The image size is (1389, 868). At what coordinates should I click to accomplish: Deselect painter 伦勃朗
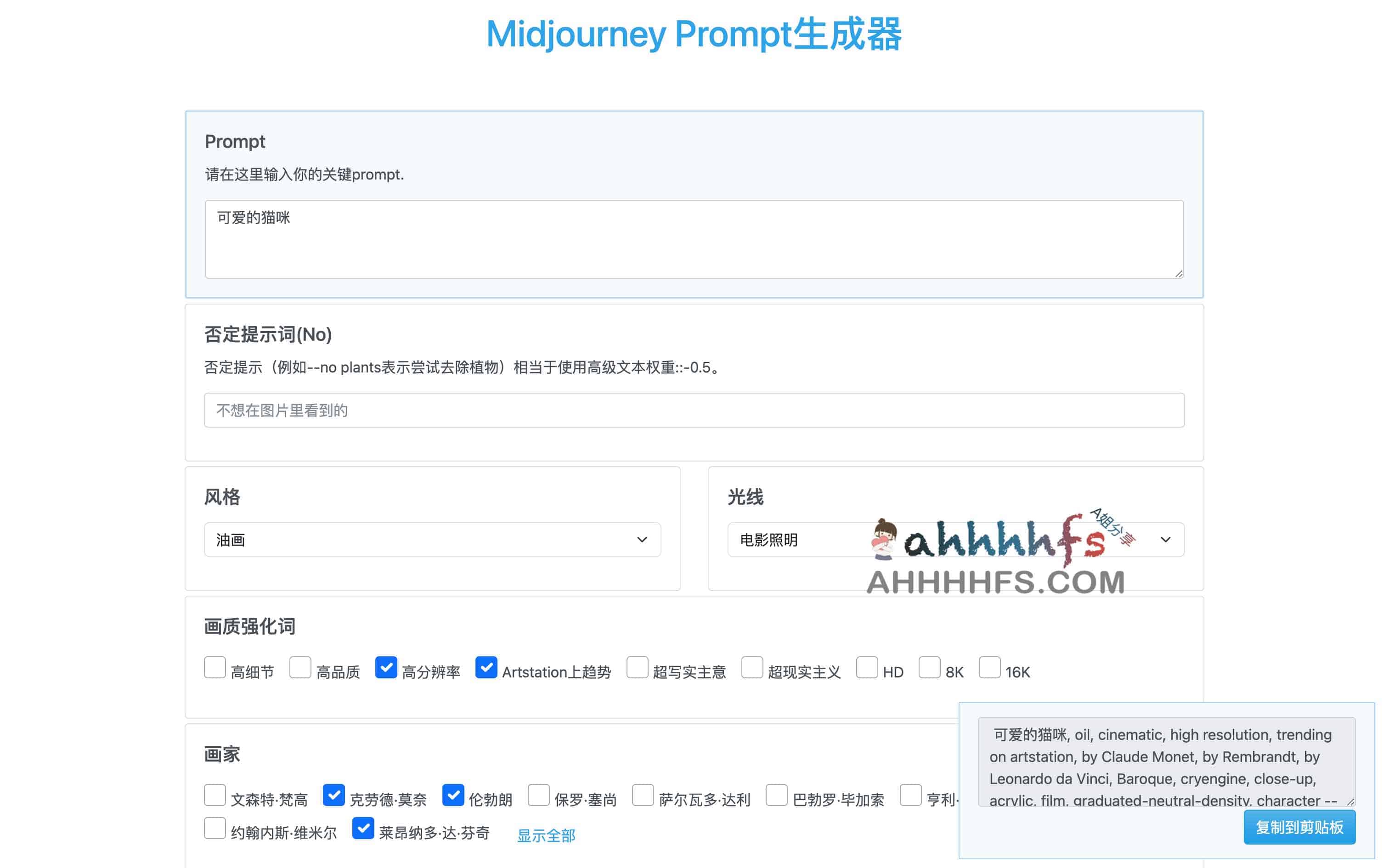pos(454,795)
